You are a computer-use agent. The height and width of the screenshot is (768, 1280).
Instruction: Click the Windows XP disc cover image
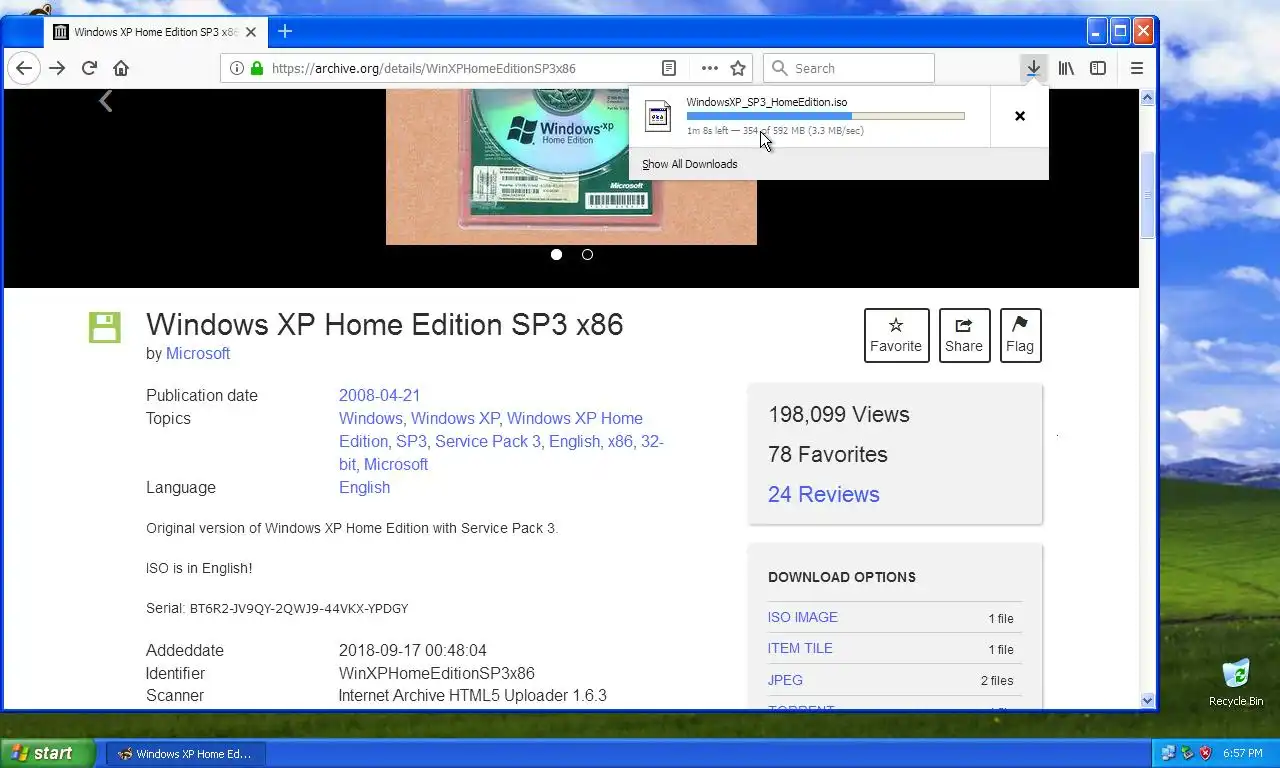pos(571,166)
